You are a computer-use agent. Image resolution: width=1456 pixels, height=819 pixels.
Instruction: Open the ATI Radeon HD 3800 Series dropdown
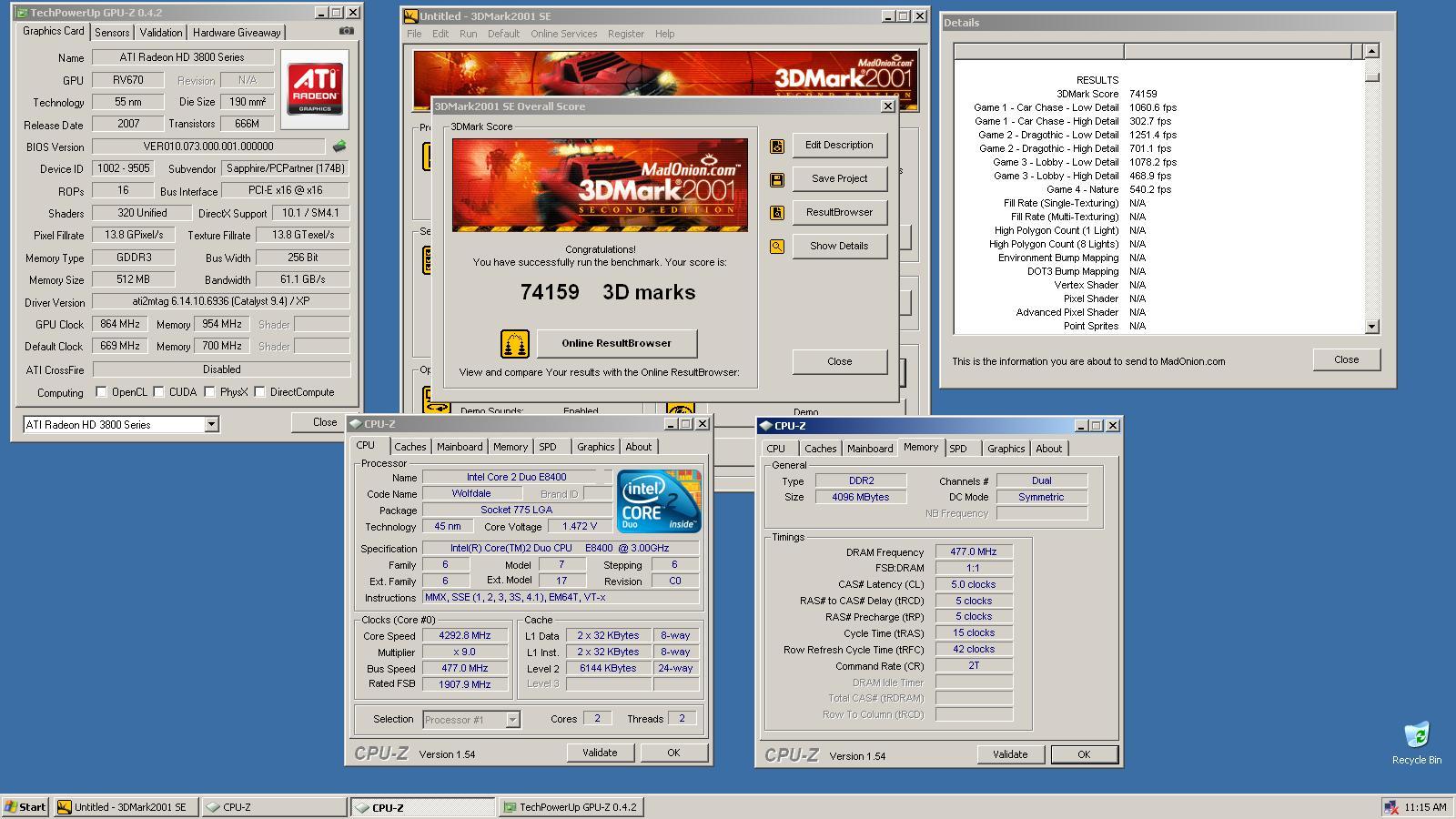(x=211, y=425)
